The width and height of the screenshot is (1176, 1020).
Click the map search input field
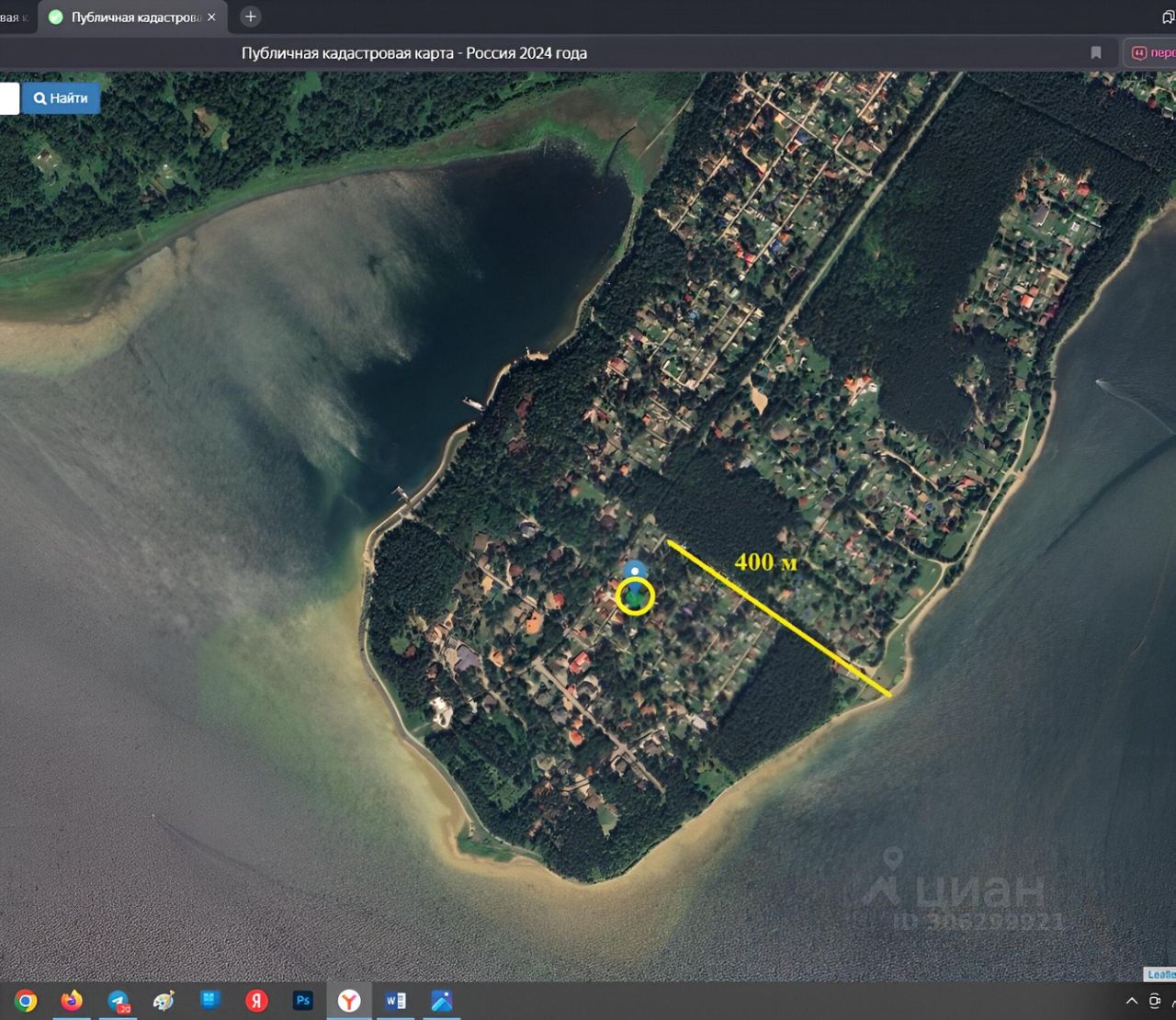(x=8, y=98)
